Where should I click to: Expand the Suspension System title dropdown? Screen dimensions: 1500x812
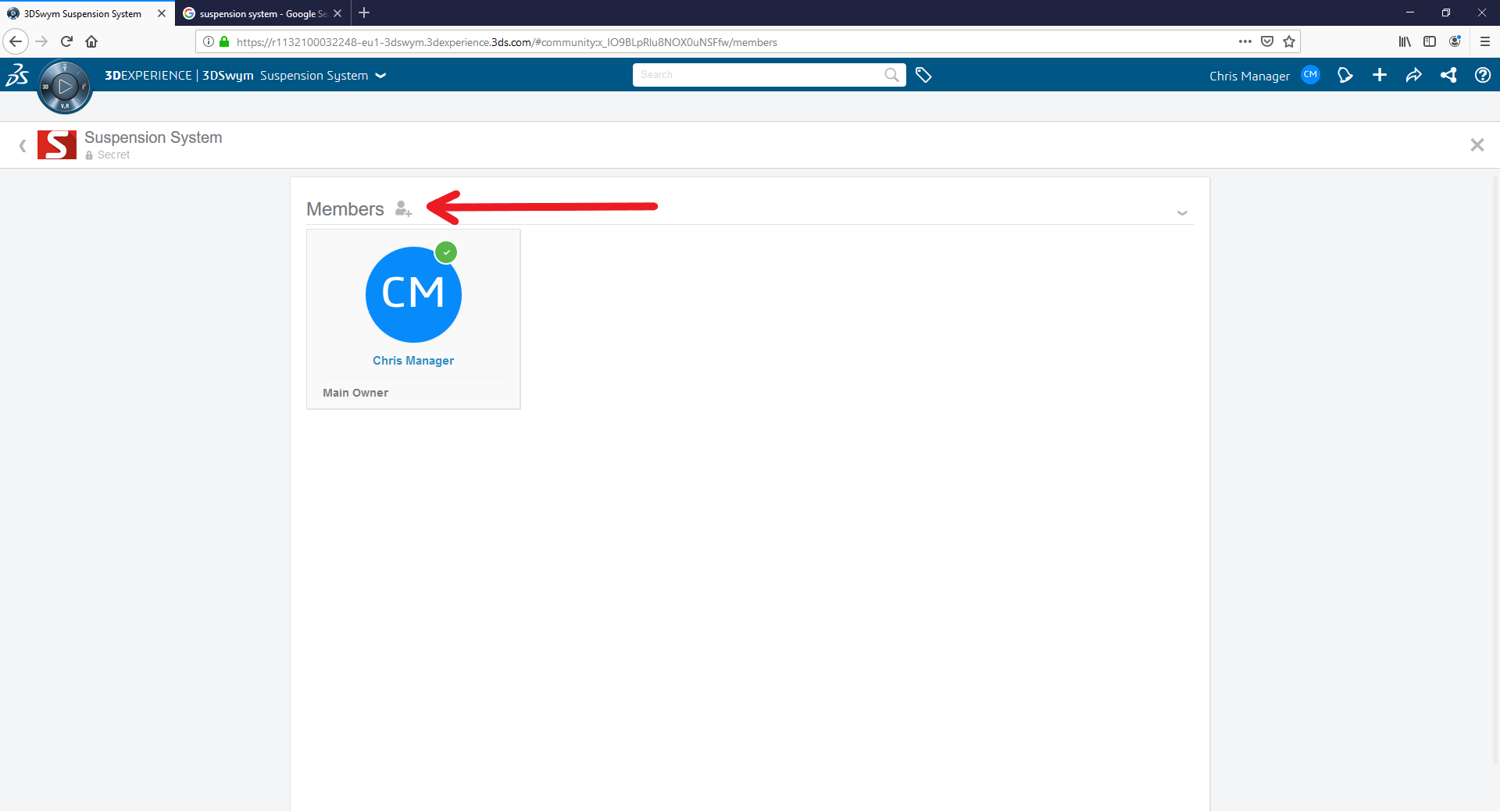(381, 76)
